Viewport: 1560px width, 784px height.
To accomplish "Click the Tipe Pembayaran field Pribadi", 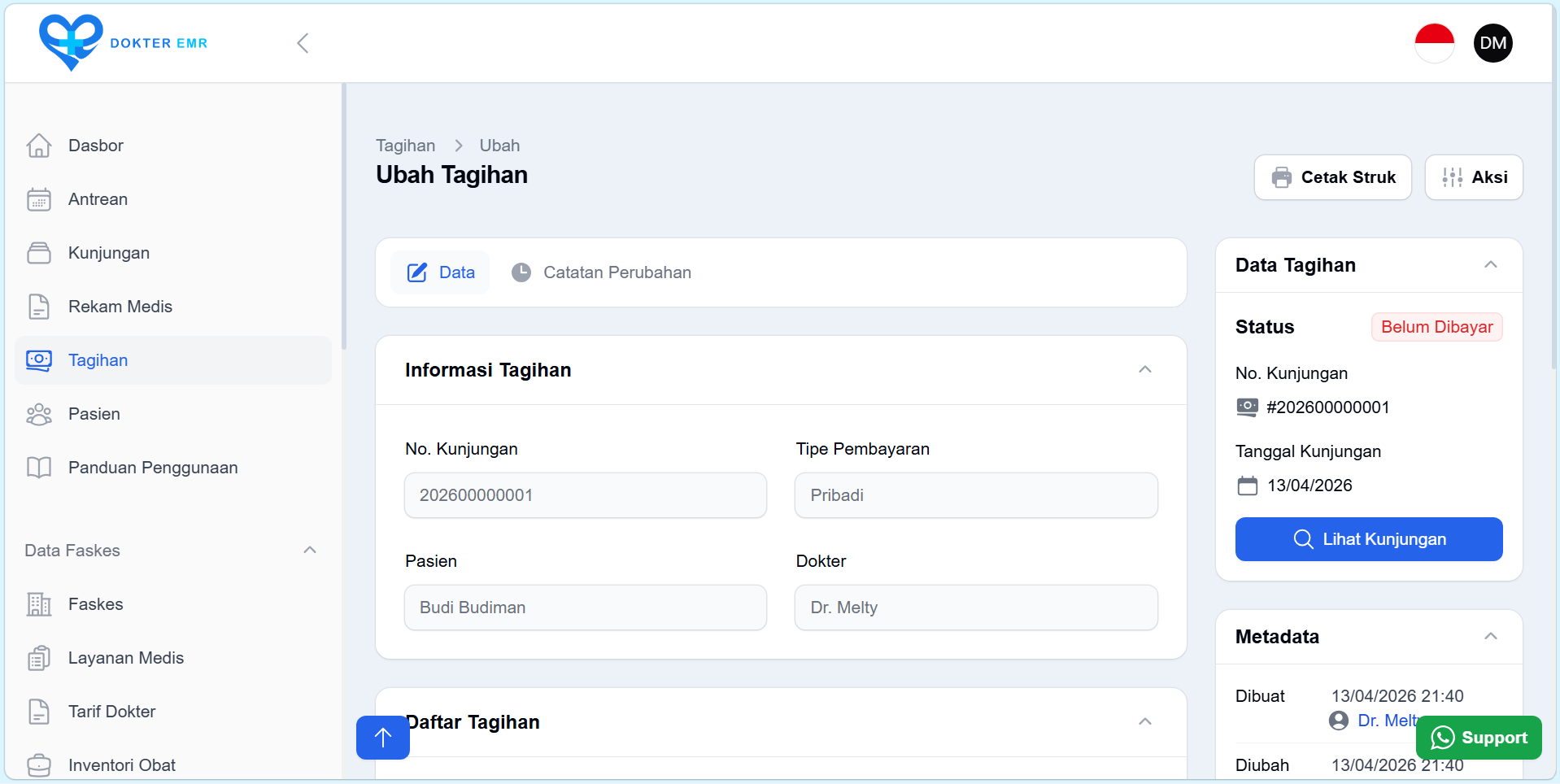I will click(976, 495).
